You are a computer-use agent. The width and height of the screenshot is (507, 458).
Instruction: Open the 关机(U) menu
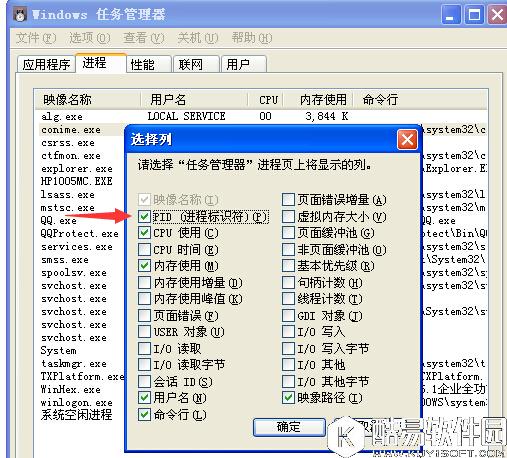click(x=198, y=38)
